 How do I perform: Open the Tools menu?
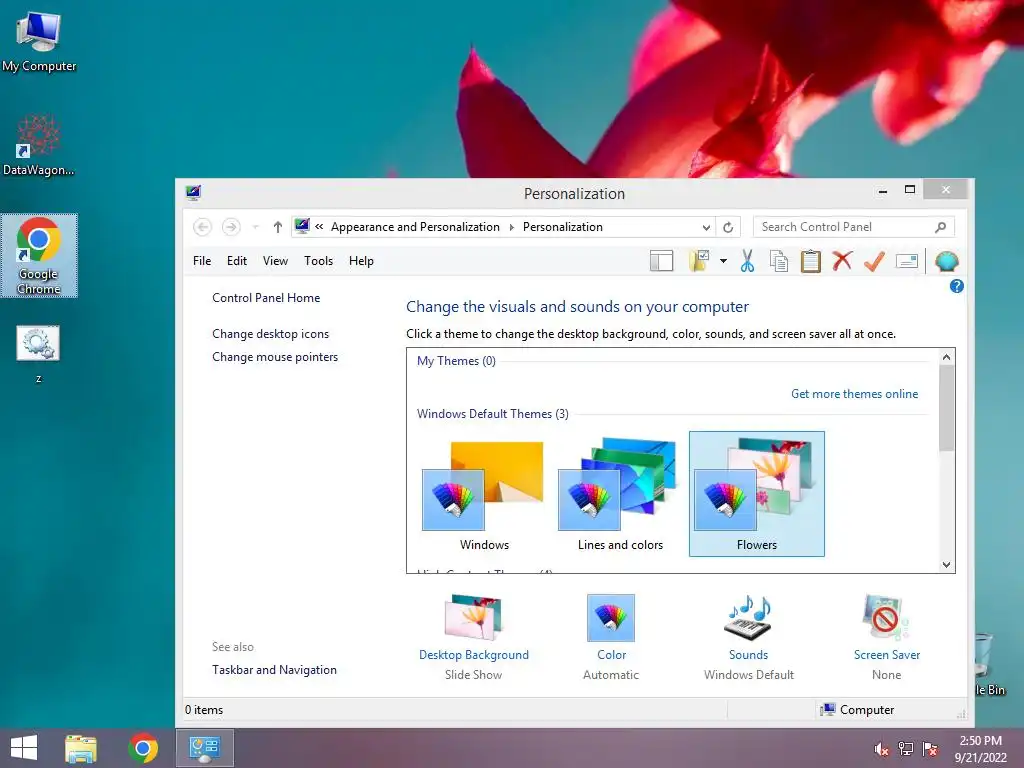coord(318,261)
